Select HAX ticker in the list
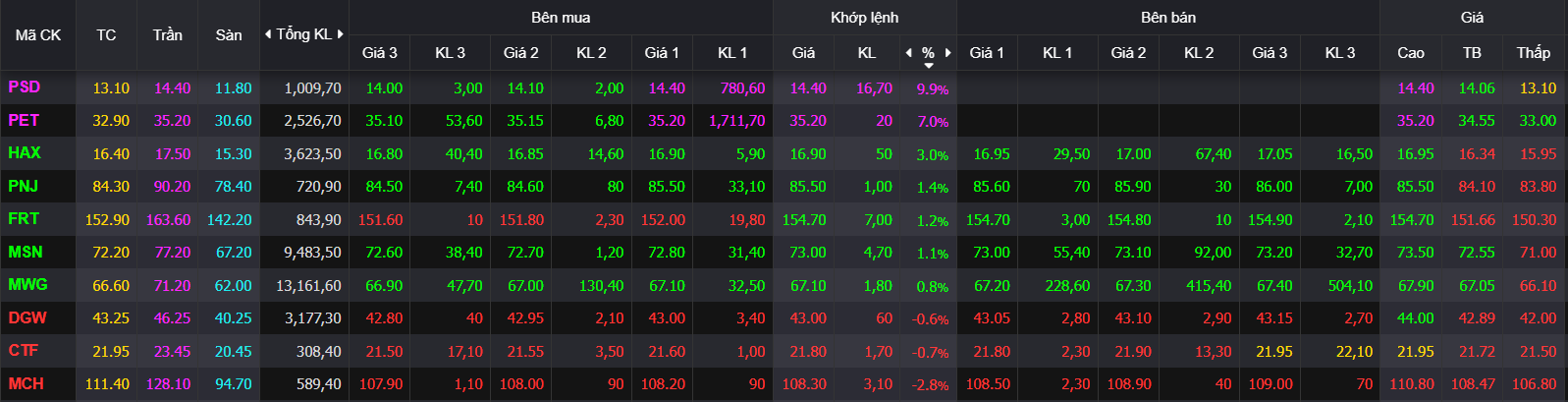1568x402 pixels. click(x=25, y=153)
